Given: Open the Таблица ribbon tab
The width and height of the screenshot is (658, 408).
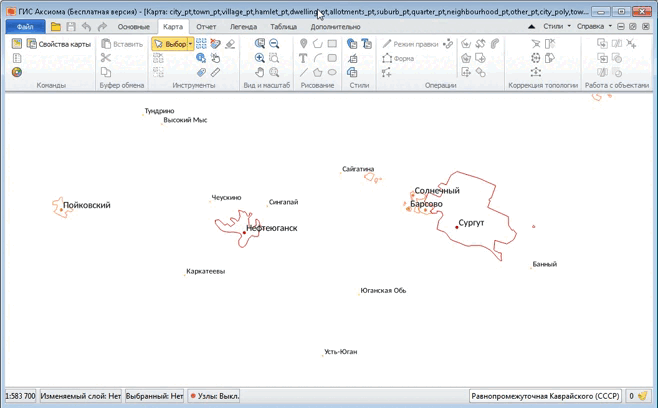Looking at the screenshot, I should click(x=283, y=27).
